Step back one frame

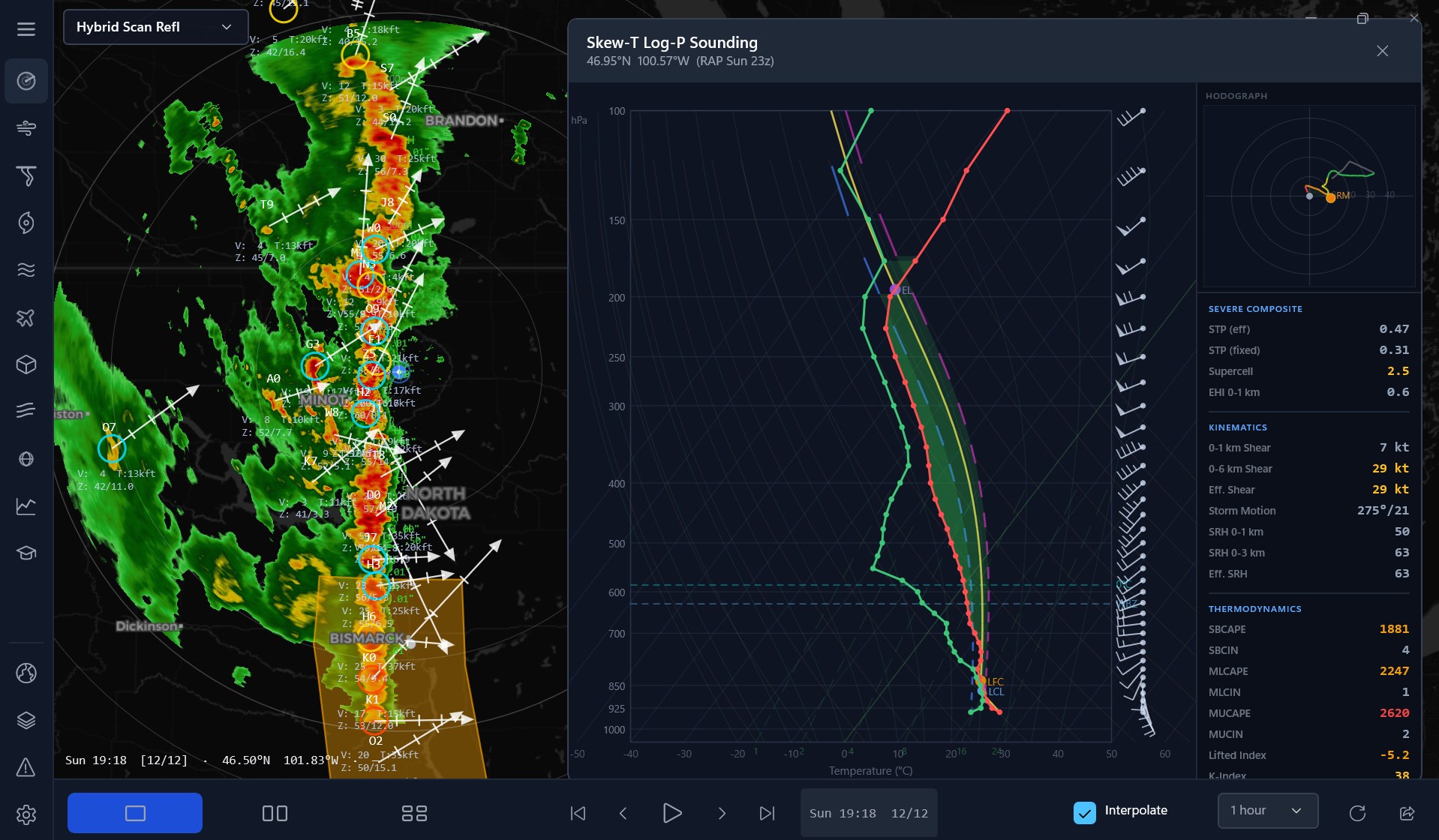(x=623, y=813)
